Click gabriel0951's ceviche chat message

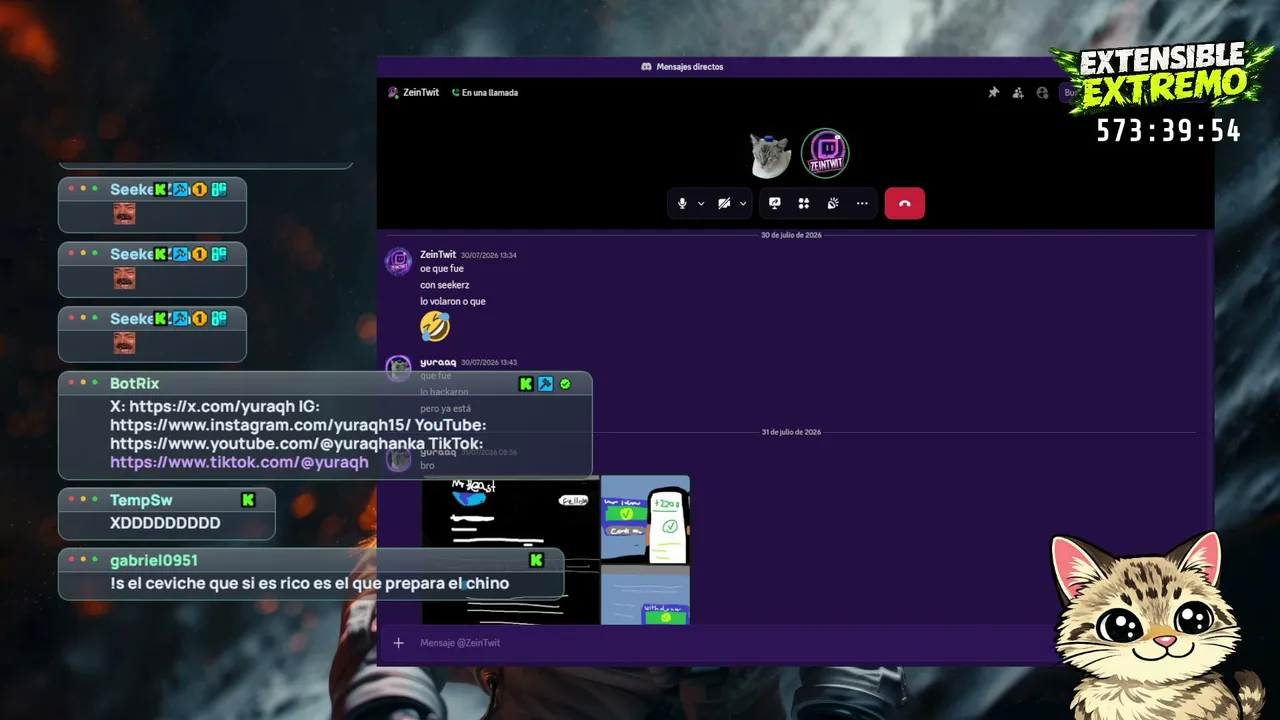[x=310, y=583]
